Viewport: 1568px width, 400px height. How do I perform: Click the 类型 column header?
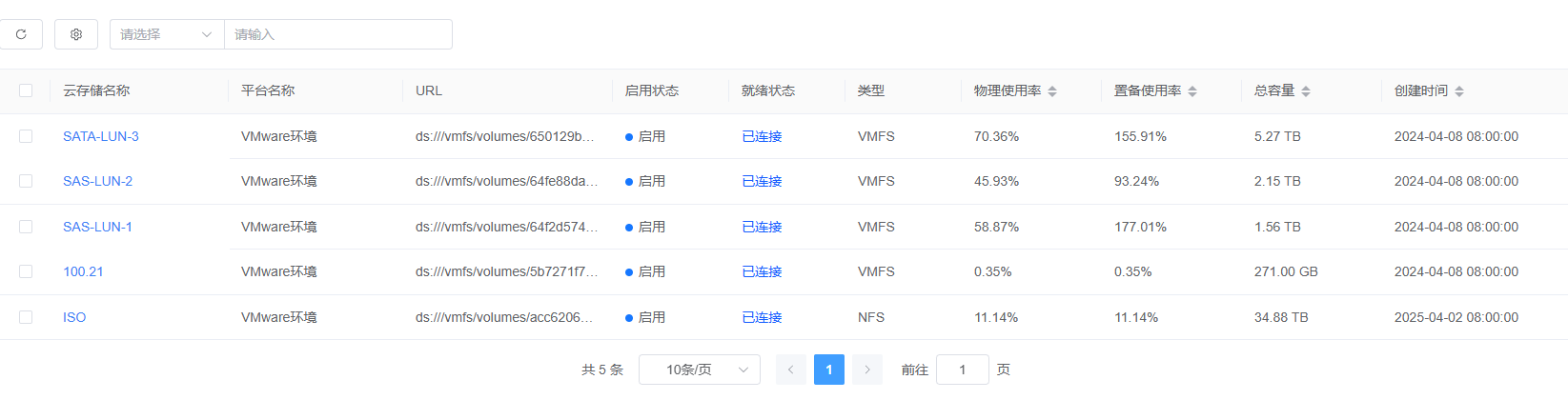coord(871,90)
